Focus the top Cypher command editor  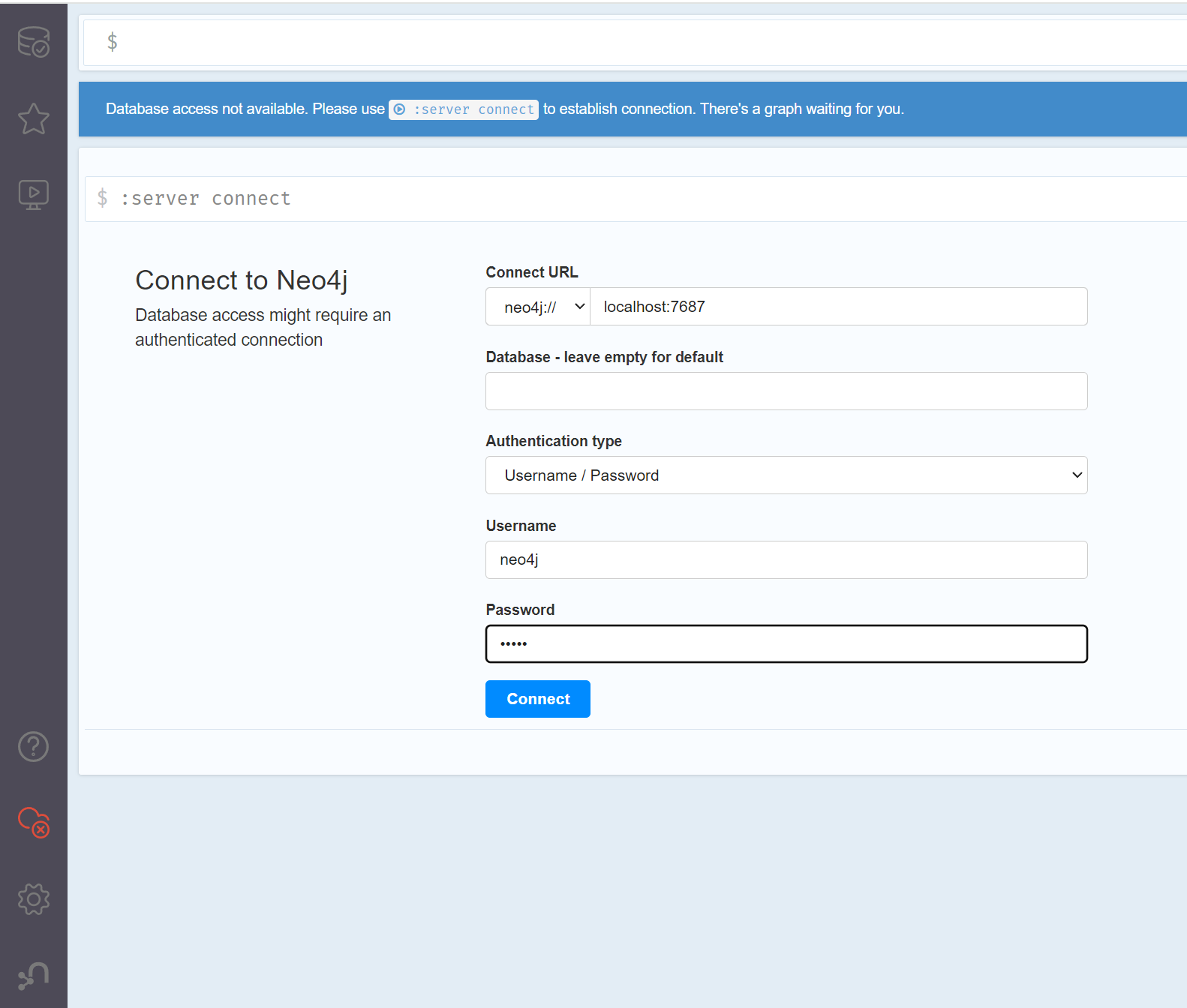pos(635,43)
